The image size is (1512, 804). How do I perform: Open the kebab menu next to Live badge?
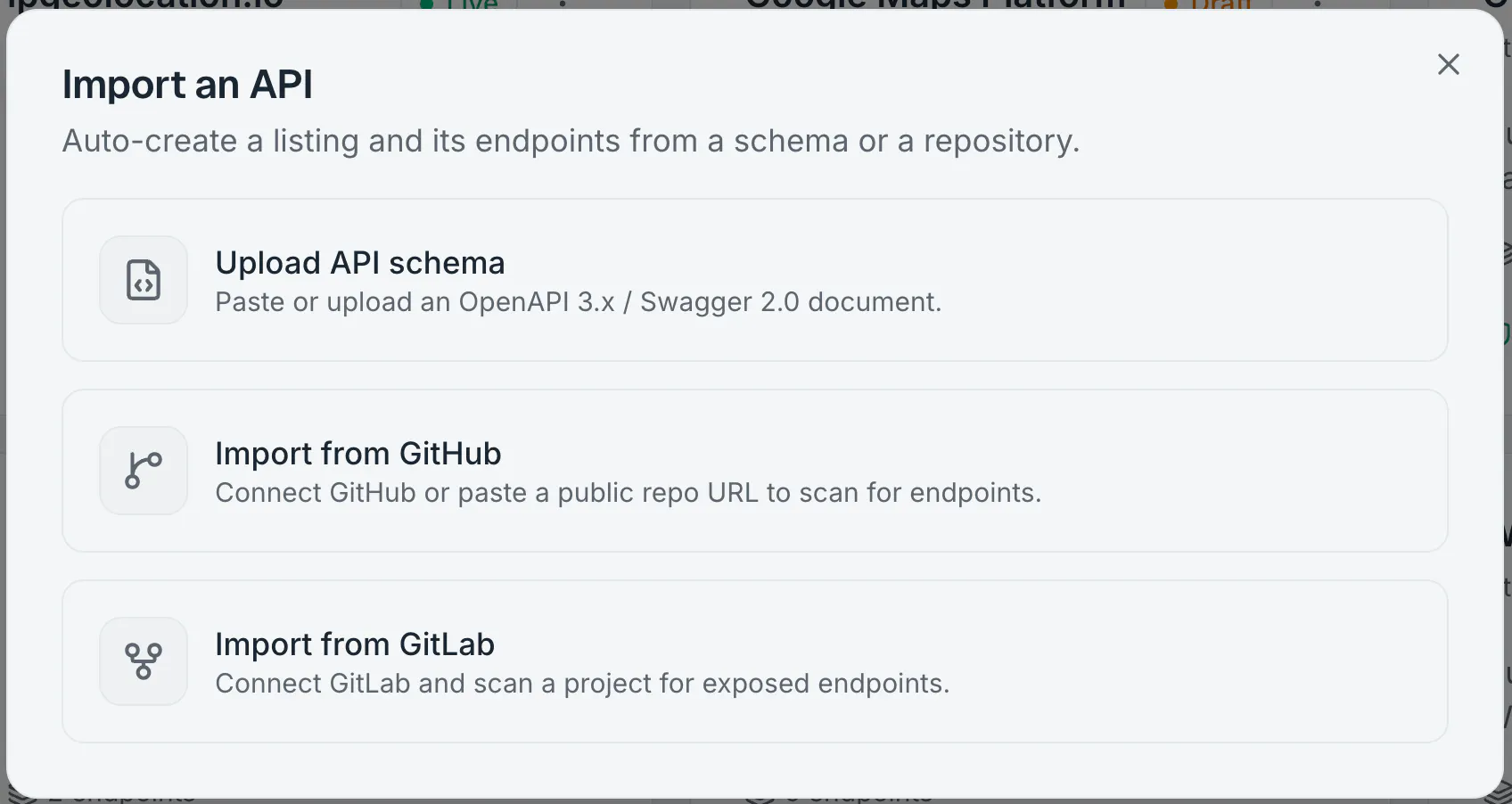(563, 4)
